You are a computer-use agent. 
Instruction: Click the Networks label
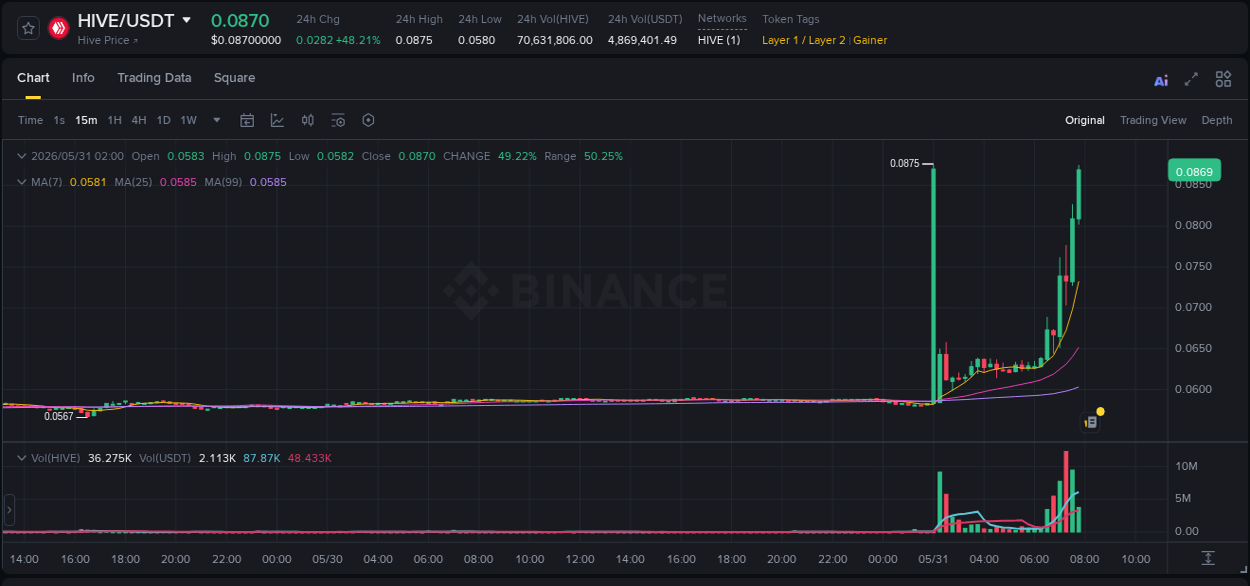(722, 18)
